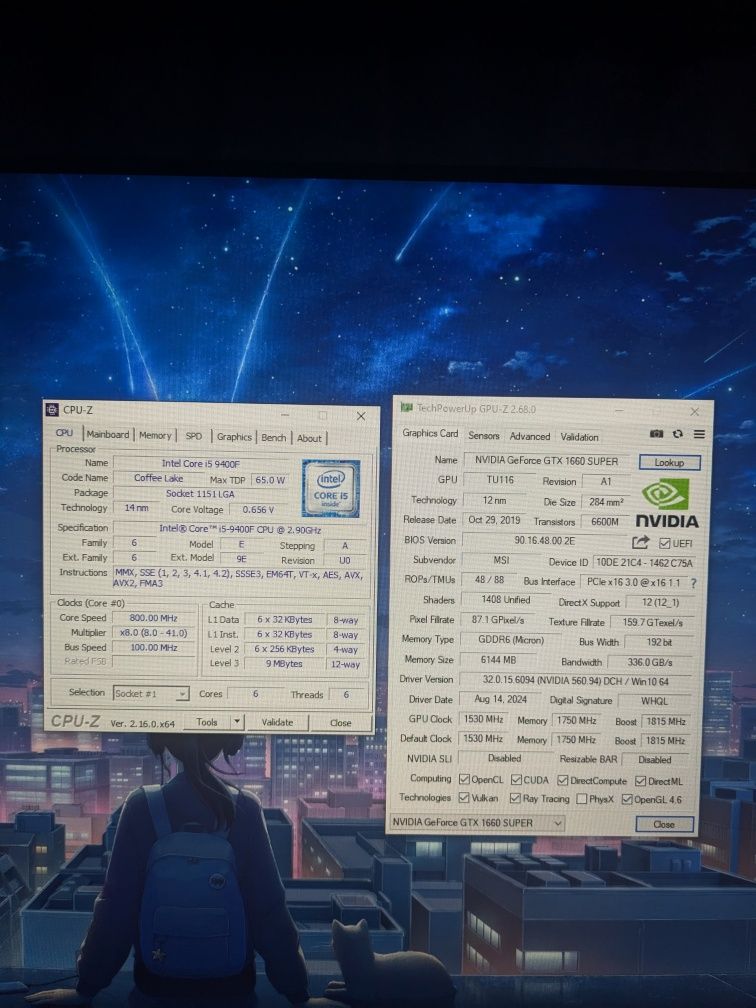Screen dimensions: 756x1008
Task: Switch to the Memory tab in CPU-Z
Action: 155,435
